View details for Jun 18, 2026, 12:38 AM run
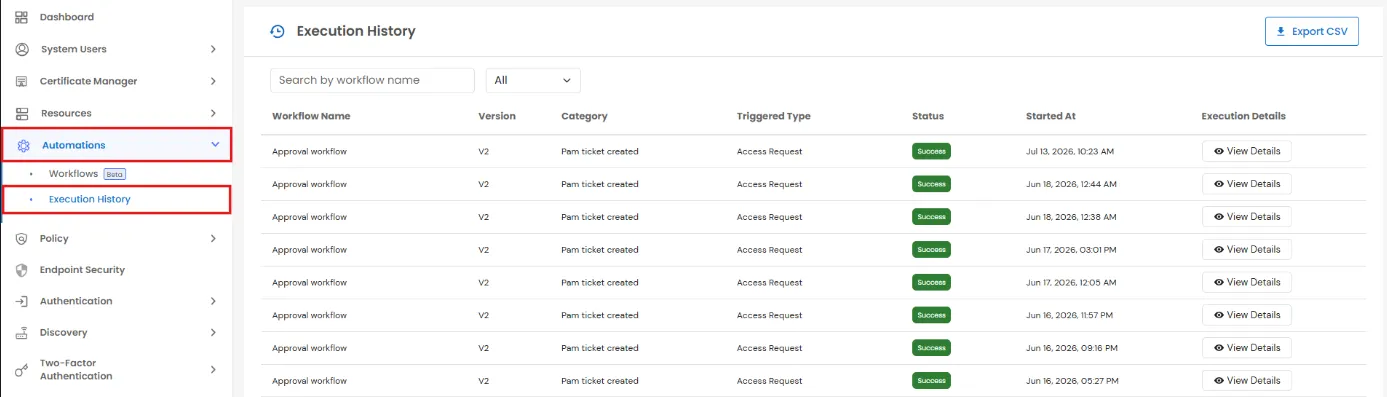The width and height of the screenshot is (1387, 397). (1247, 217)
